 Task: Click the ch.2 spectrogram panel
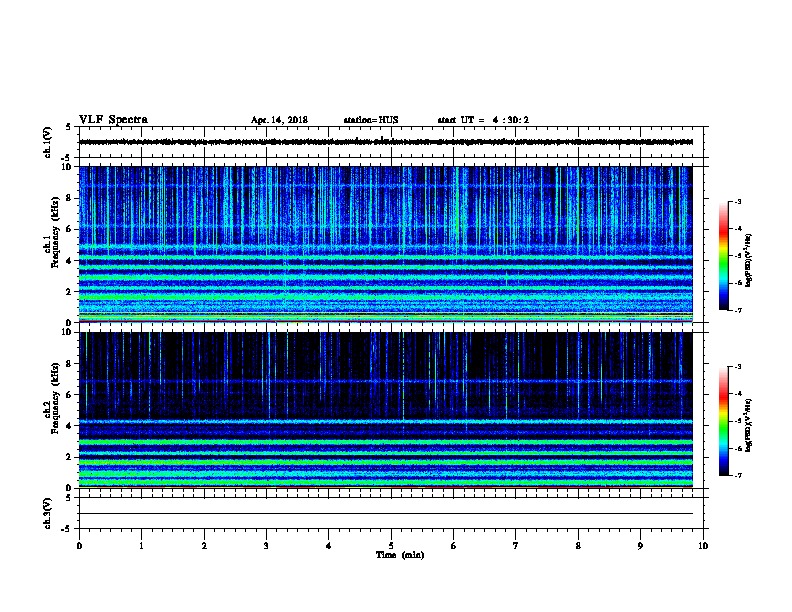[x=386, y=410]
